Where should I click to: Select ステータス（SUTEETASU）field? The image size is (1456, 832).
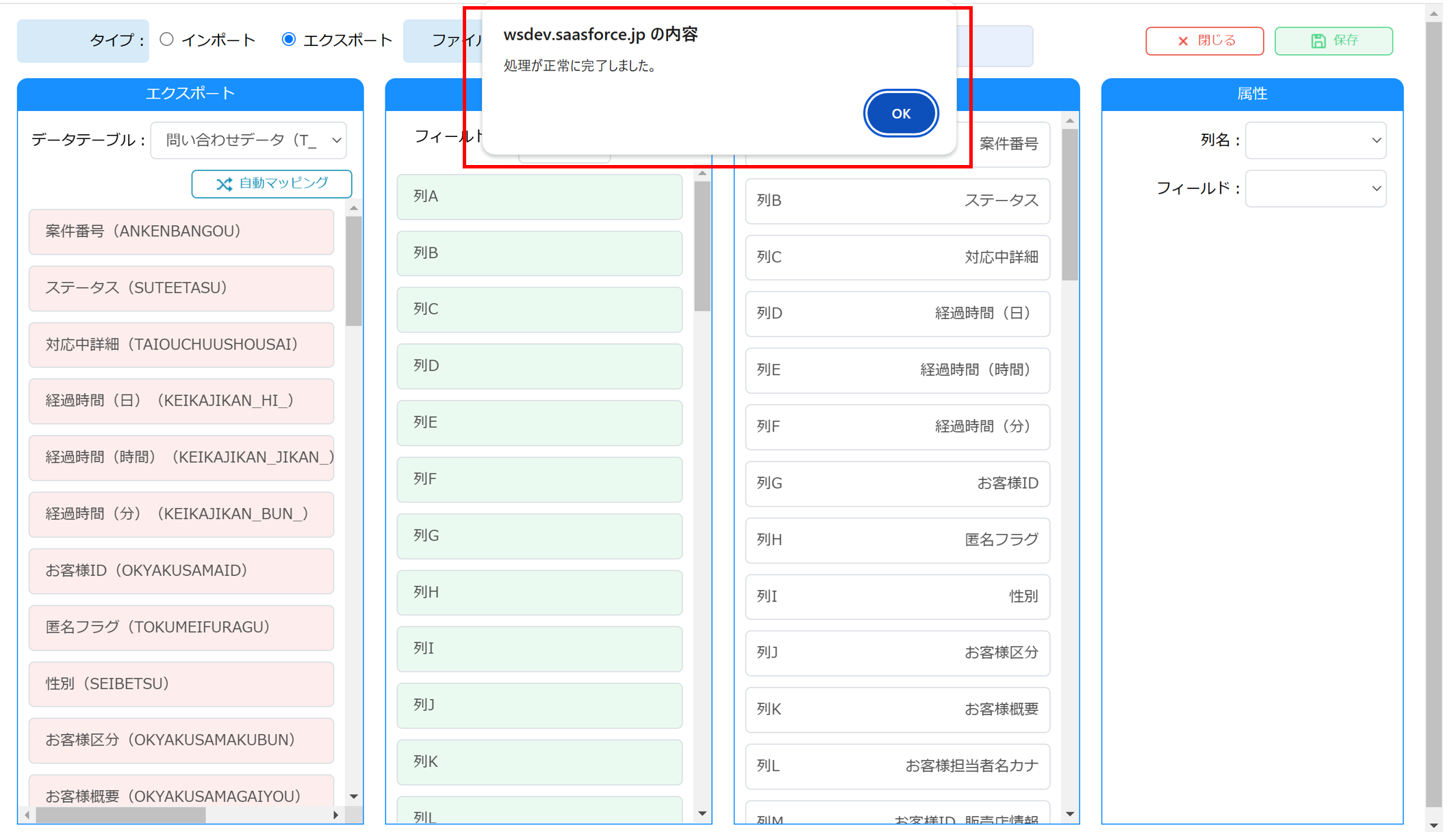tap(181, 288)
